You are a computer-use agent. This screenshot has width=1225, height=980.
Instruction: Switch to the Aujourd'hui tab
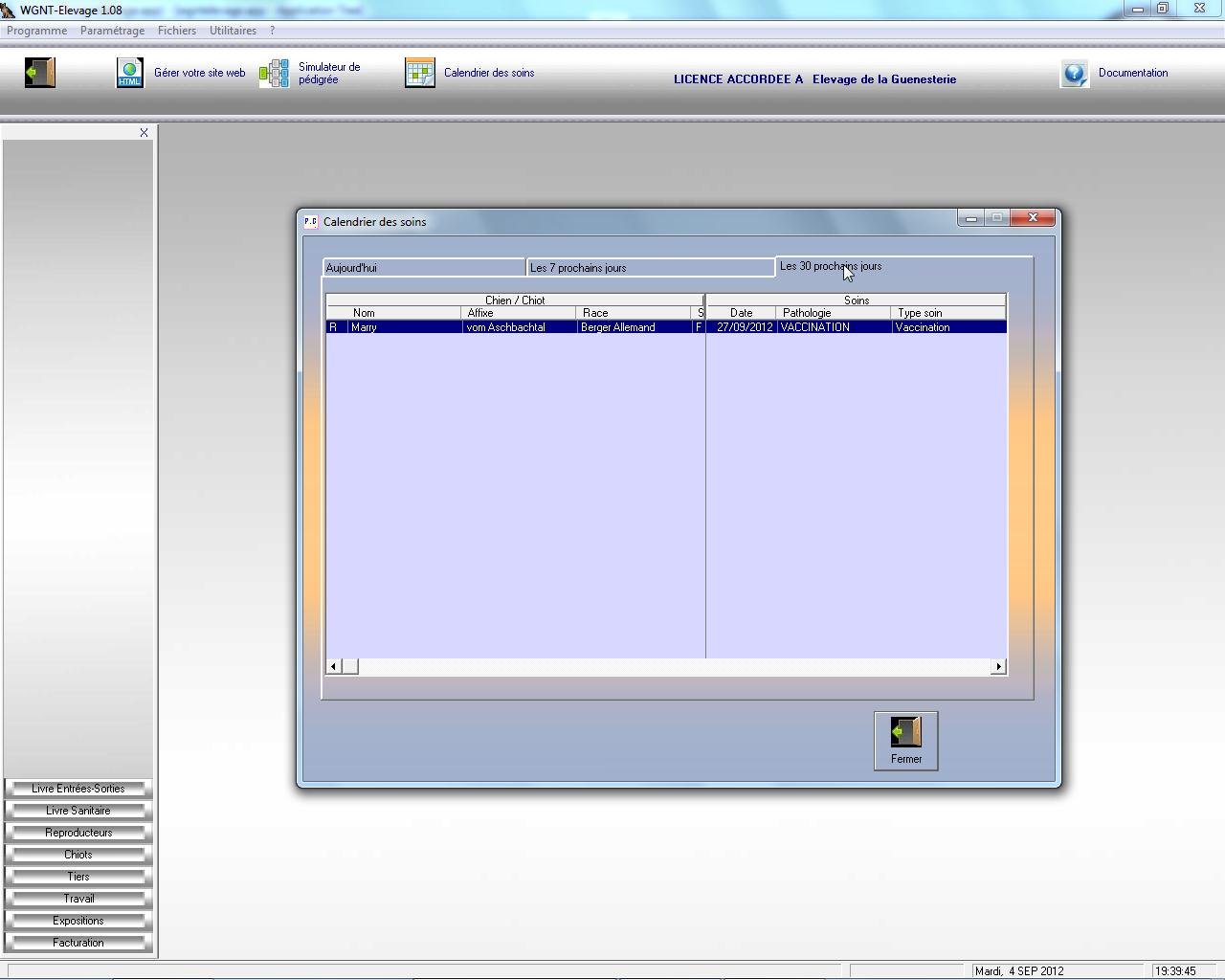423,268
